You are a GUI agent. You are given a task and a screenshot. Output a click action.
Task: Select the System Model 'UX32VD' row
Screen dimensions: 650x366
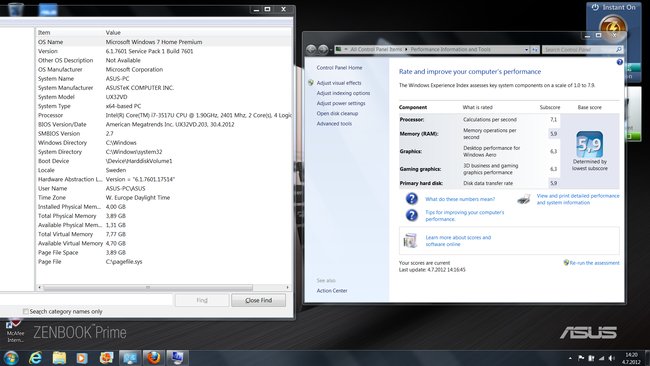pos(164,97)
